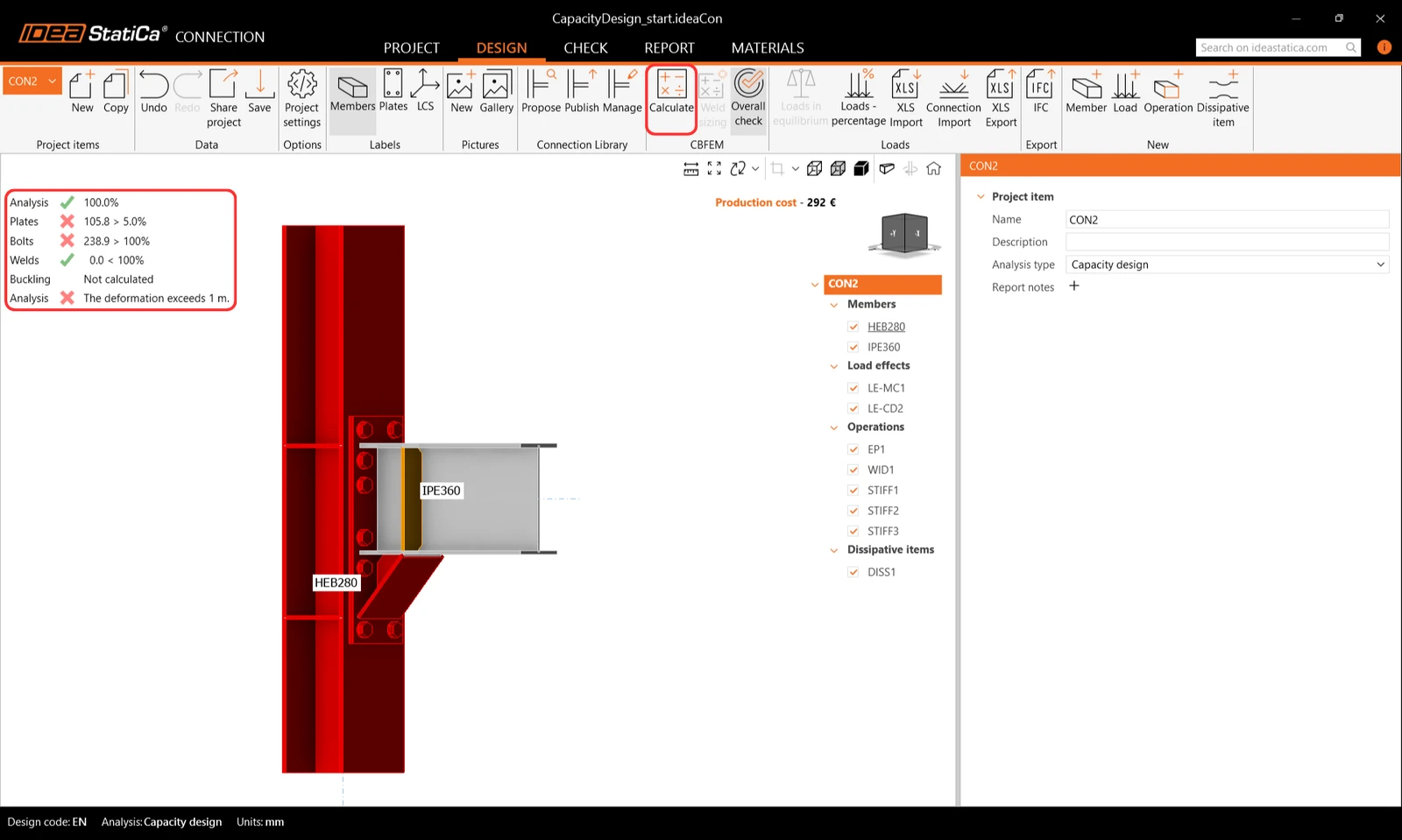
Task: Click the orientation view cube
Action: [904, 235]
